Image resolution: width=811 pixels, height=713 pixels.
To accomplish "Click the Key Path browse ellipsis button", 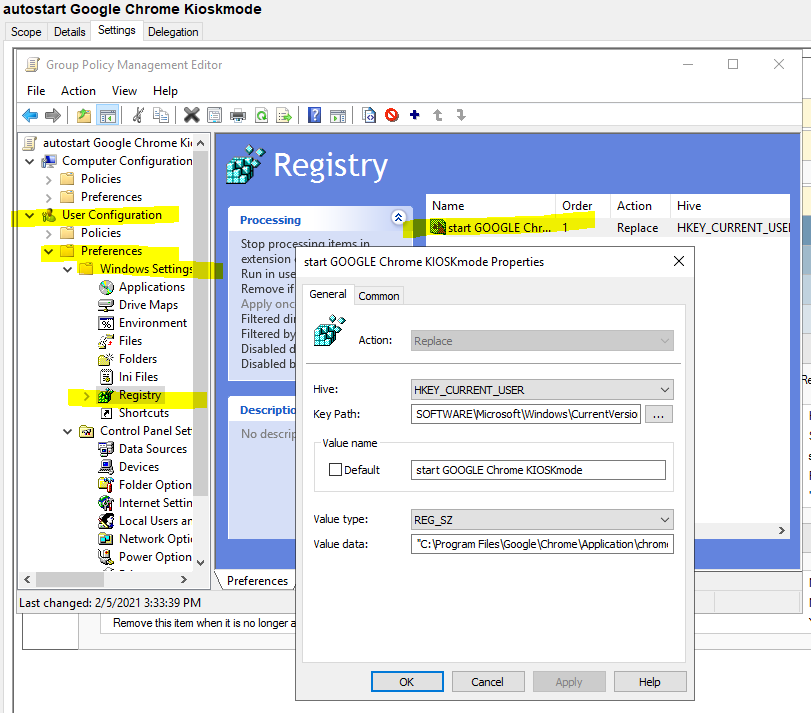I will click(x=658, y=414).
